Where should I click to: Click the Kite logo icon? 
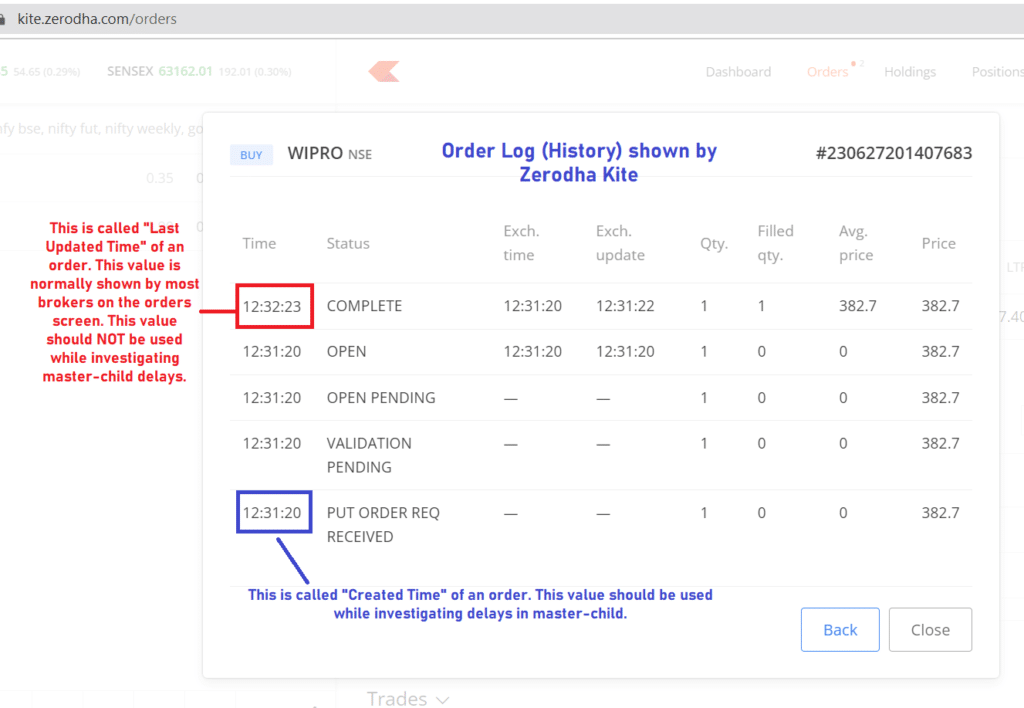click(x=384, y=71)
